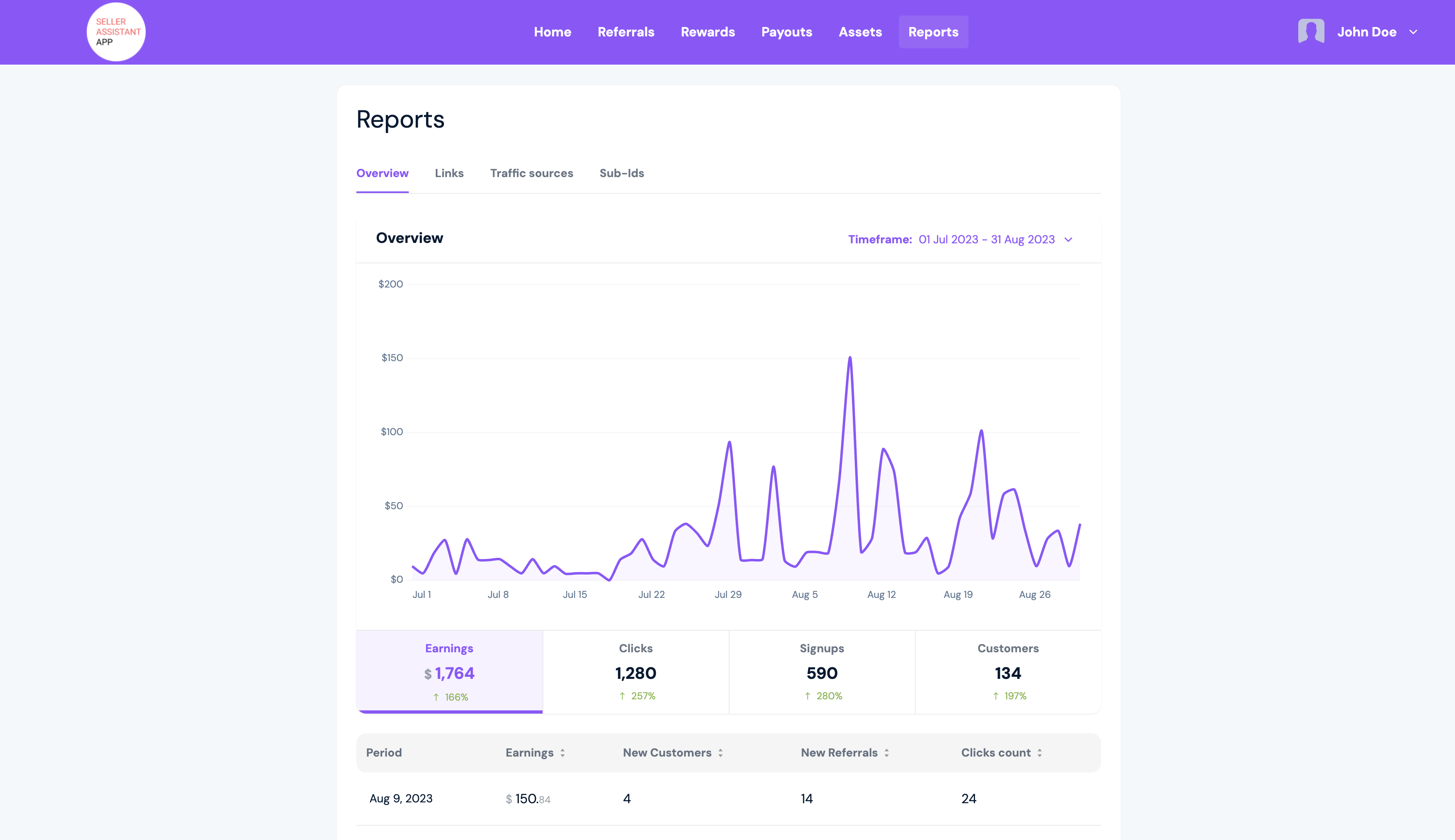The image size is (1455, 840).
Task: Select the Customers metric card
Action: (x=1008, y=671)
